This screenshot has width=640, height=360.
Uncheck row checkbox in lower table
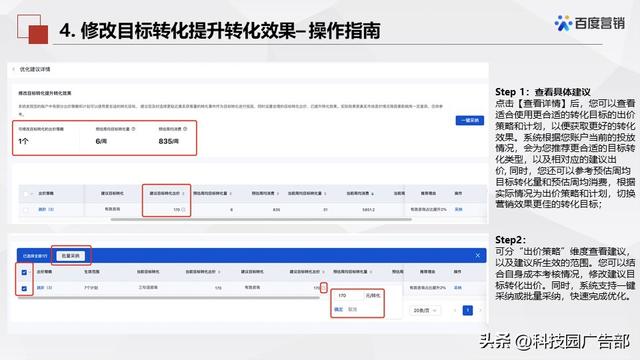coord(24,288)
